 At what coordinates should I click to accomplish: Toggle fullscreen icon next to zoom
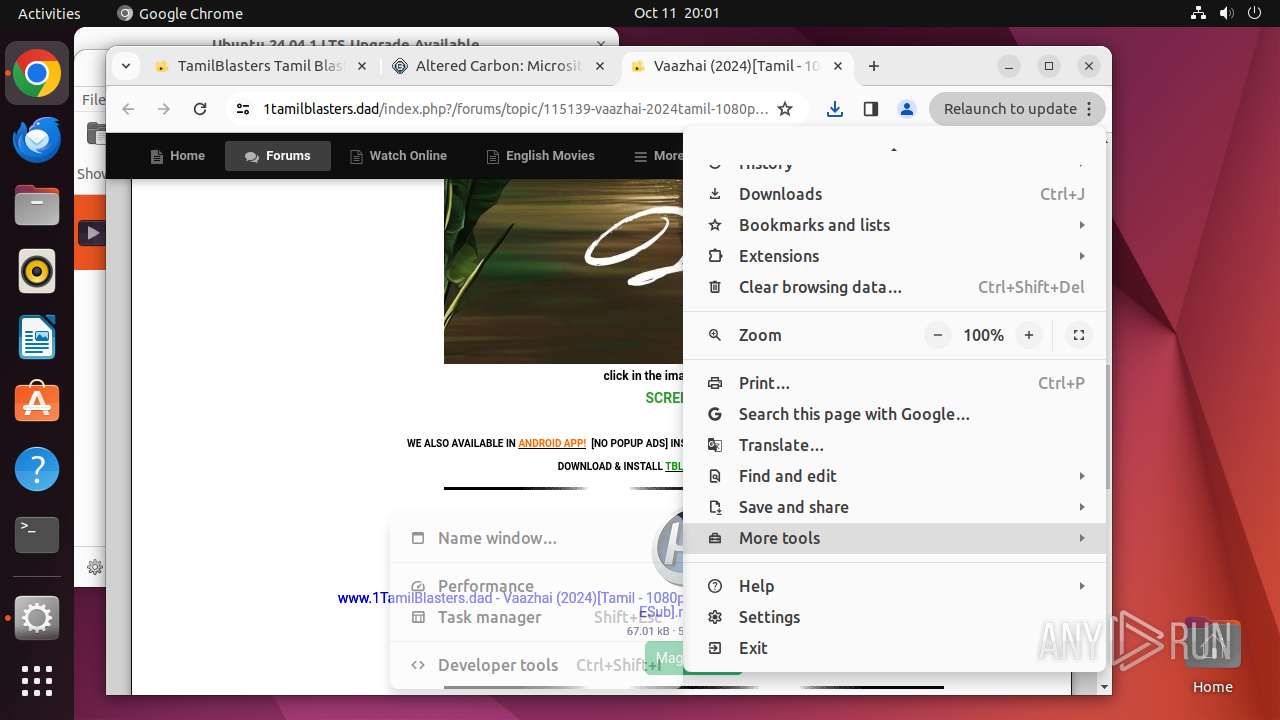(1078, 335)
